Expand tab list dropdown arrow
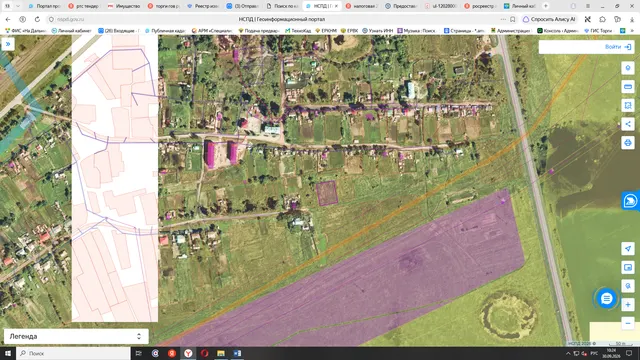640x360 pixels. point(18,6)
